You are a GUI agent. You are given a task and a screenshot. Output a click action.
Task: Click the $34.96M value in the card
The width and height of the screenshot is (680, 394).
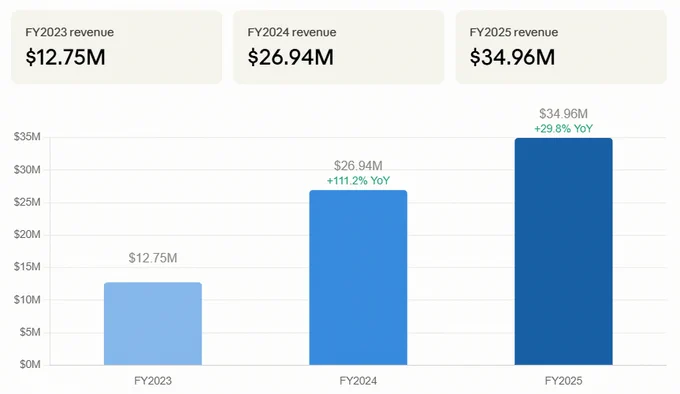[x=512, y=57]
